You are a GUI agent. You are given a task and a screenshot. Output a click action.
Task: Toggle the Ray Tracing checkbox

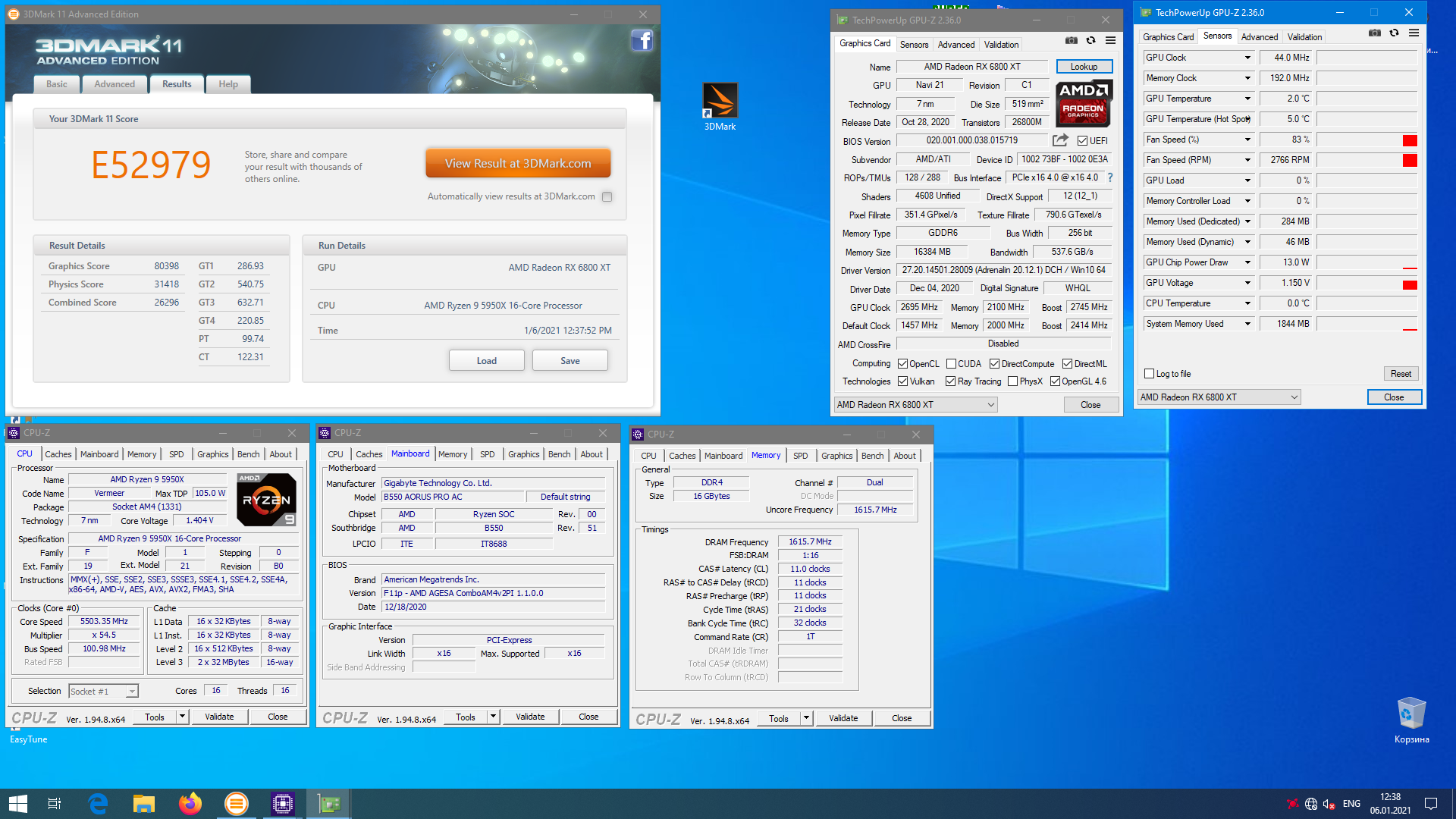tap(950, 381)
